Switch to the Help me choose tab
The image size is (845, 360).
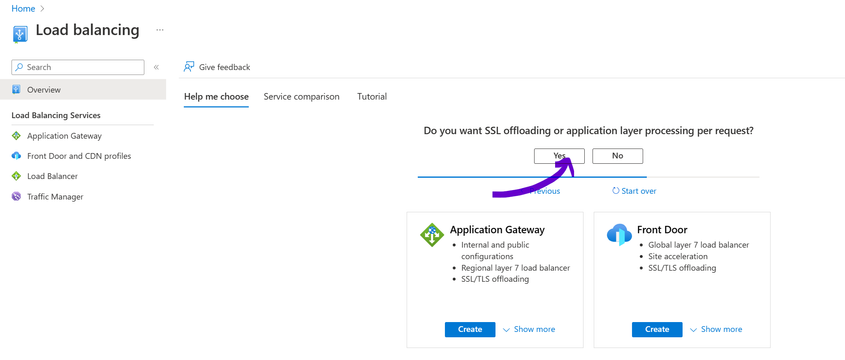216,97
